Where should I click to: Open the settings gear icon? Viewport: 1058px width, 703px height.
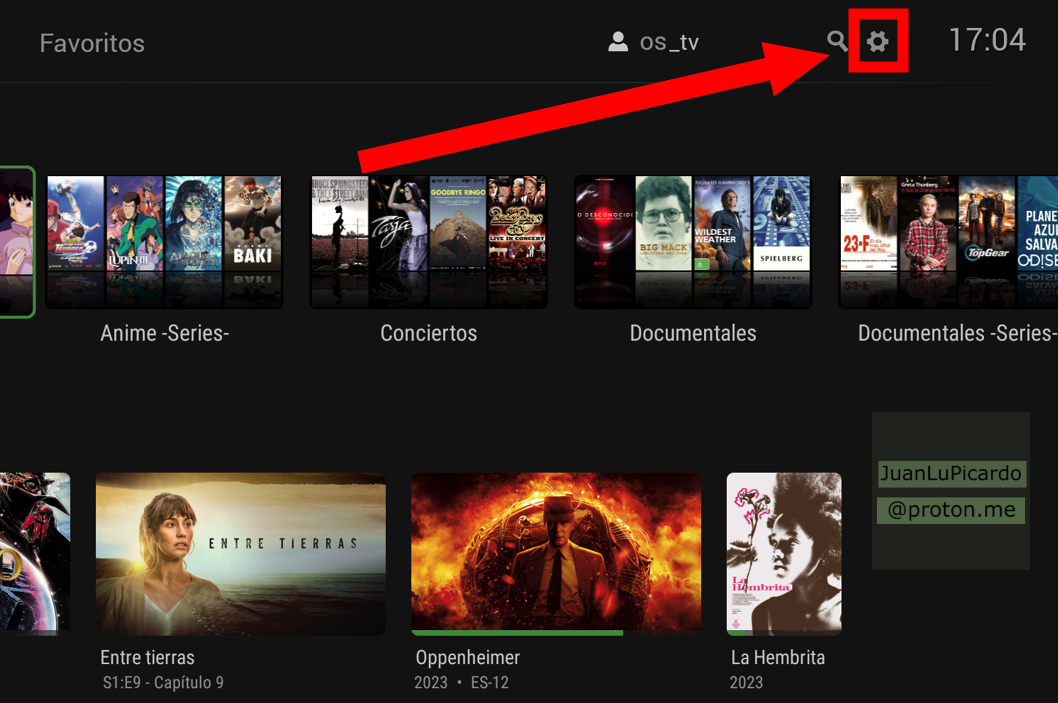click(877, 41)
